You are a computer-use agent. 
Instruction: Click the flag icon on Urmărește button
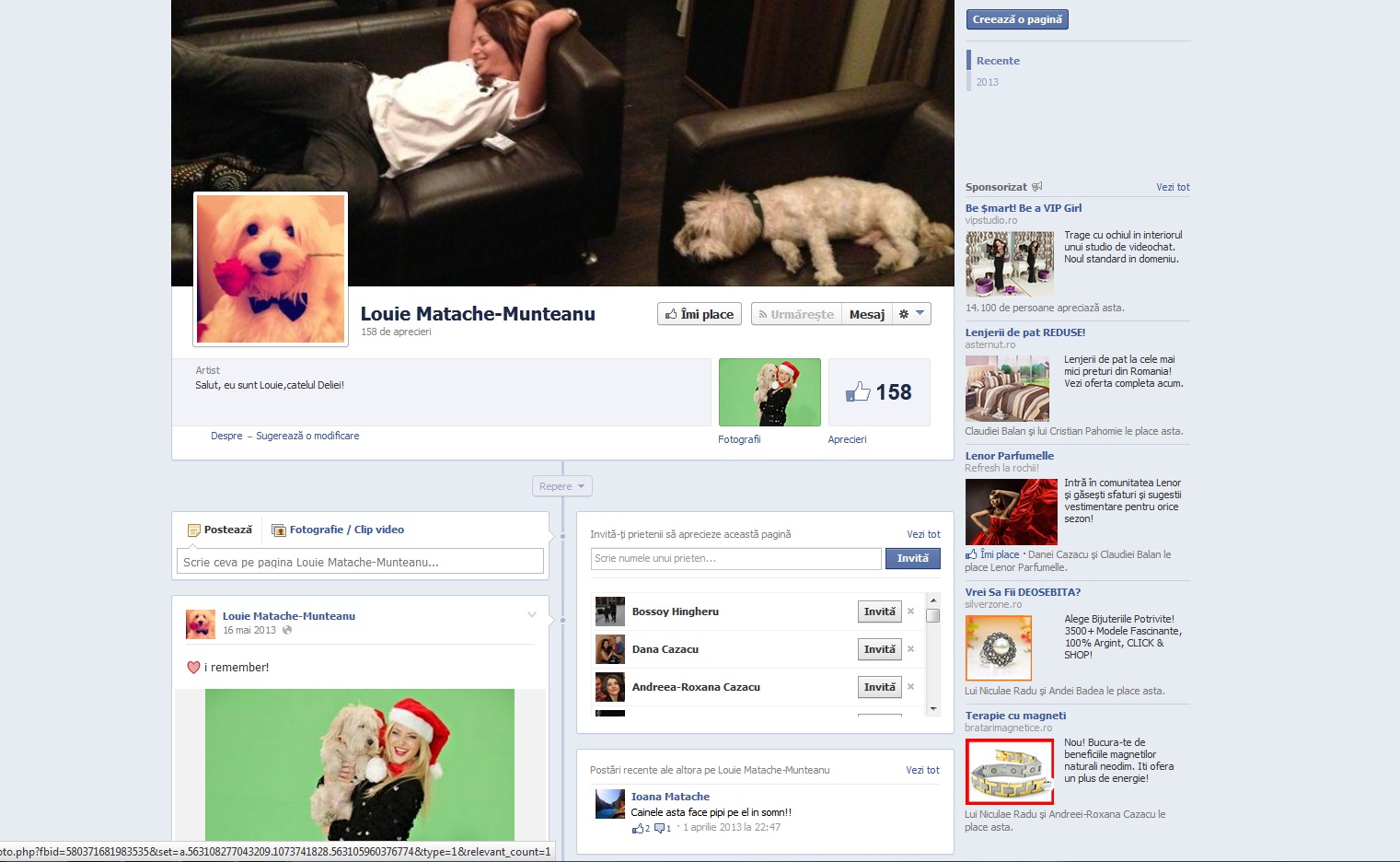click(x=765, y=314)
